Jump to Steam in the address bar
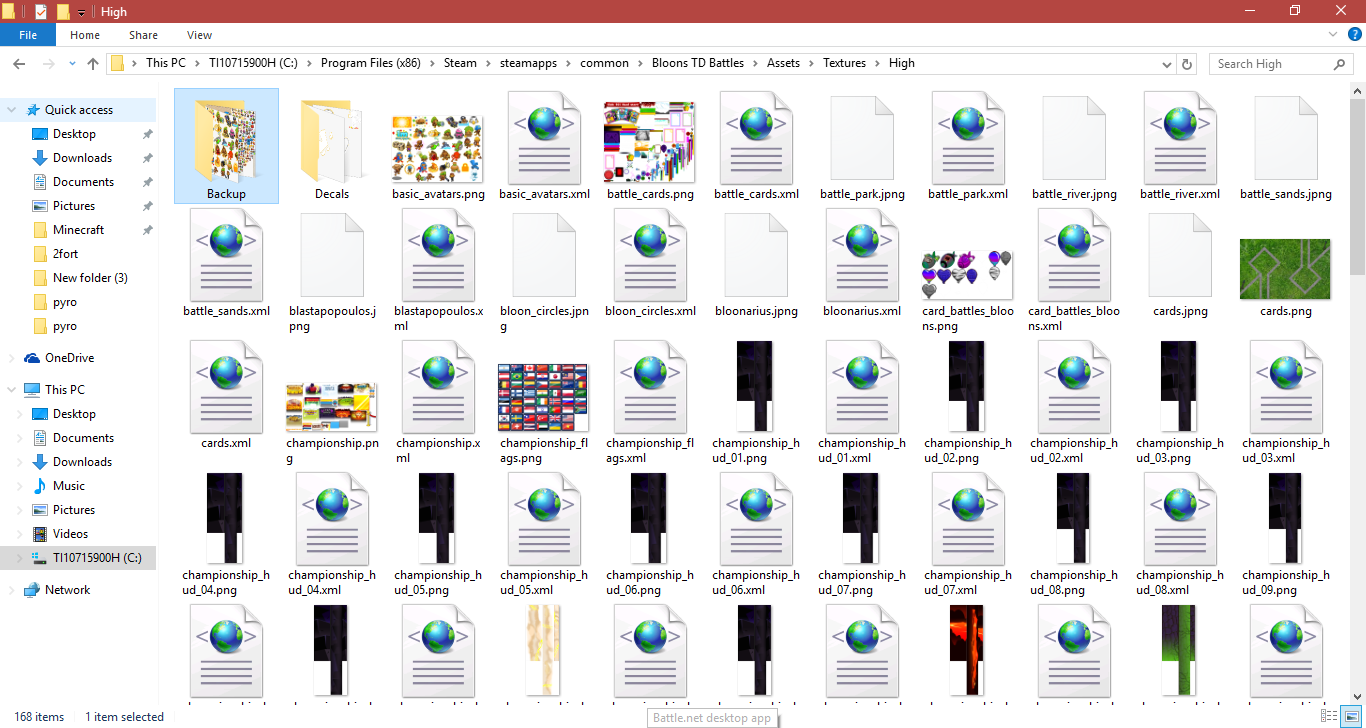The image size is (1366, 728). (x=460, y=63)
